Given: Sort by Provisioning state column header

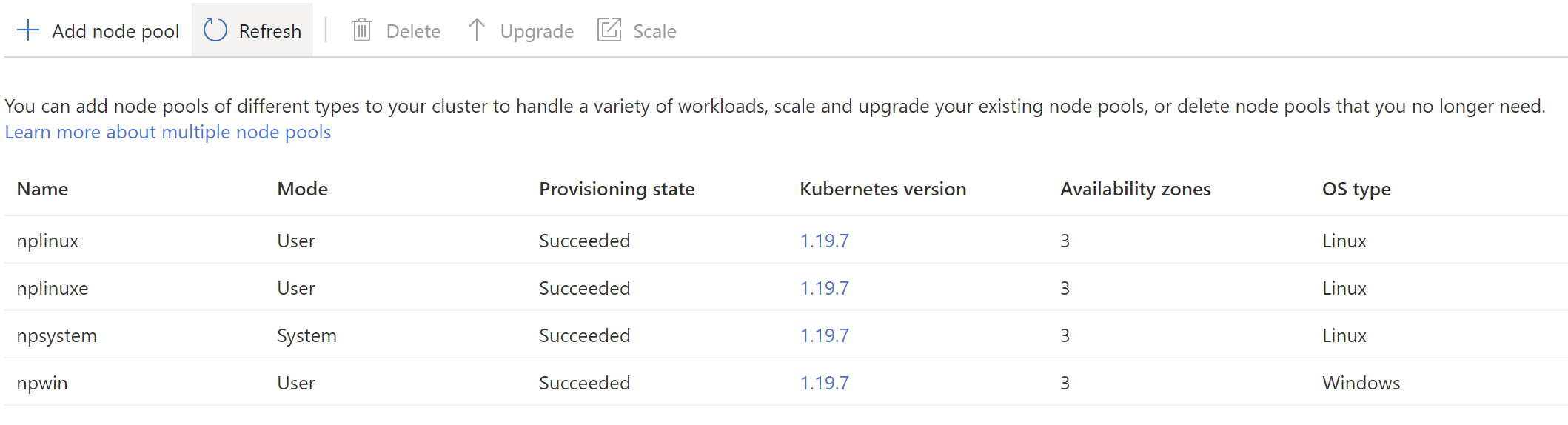Looking at the screenshot, I should tap(616, 189).
